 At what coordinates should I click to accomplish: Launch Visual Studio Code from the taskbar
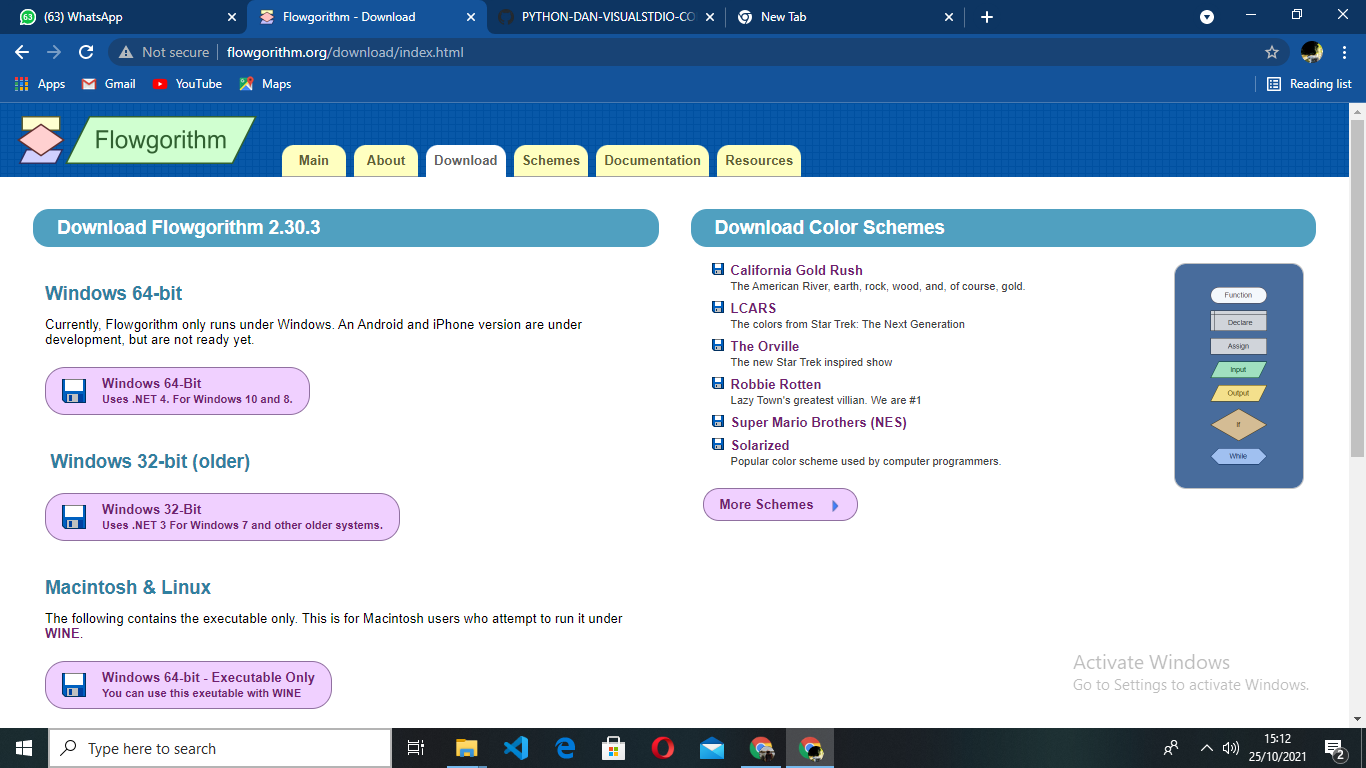(x=515, y=747)
